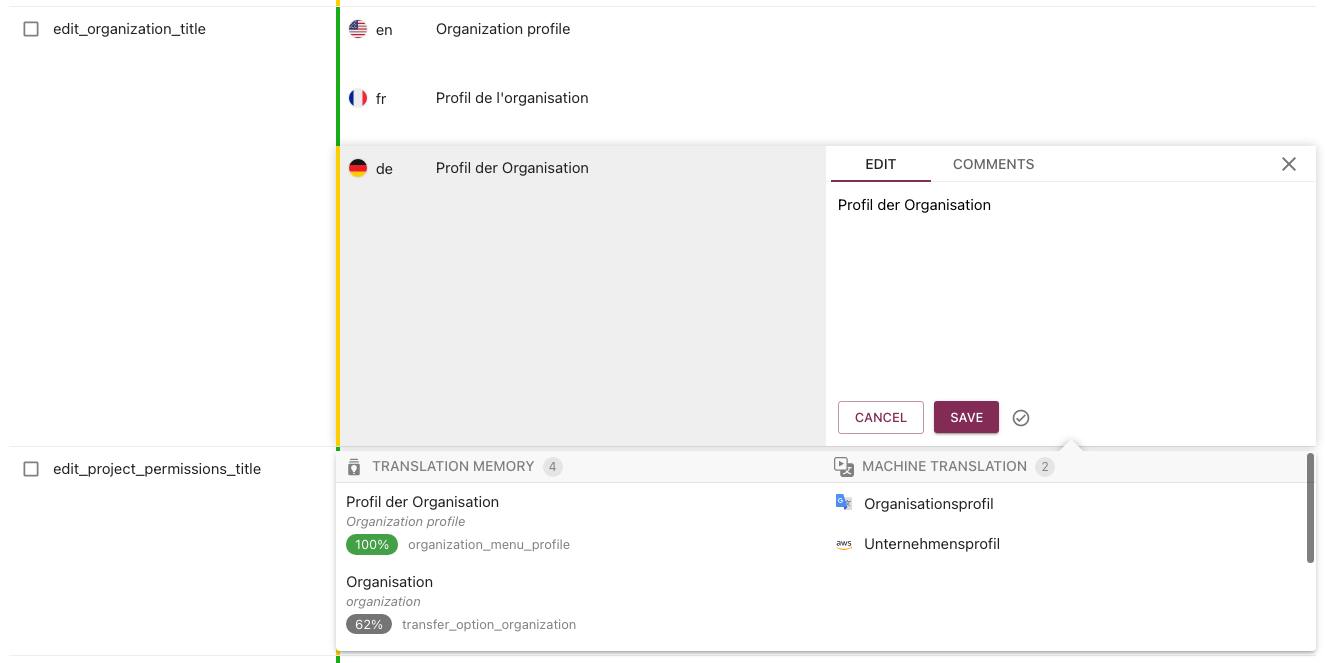Screen dimensions: 1325x663
Task: Check the edit_project_permissions_title row checkbox
Action: [x=31, y=468]
